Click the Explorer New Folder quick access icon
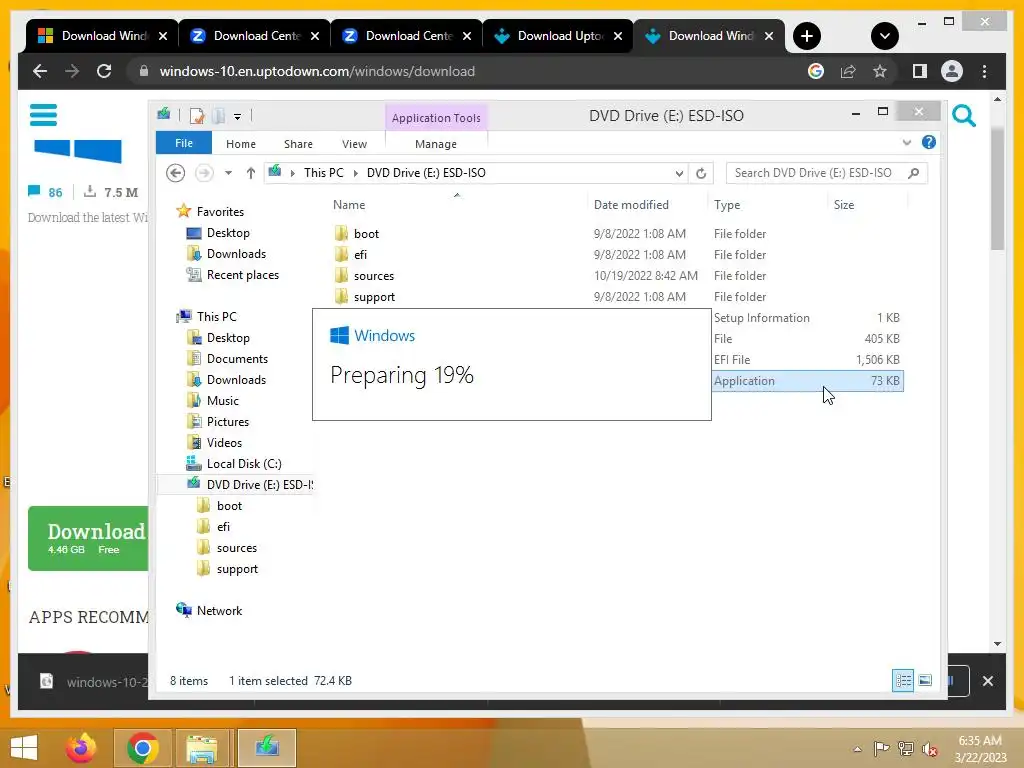The image size is (1024, 768). pyautogui.click(x=218, y=116)
